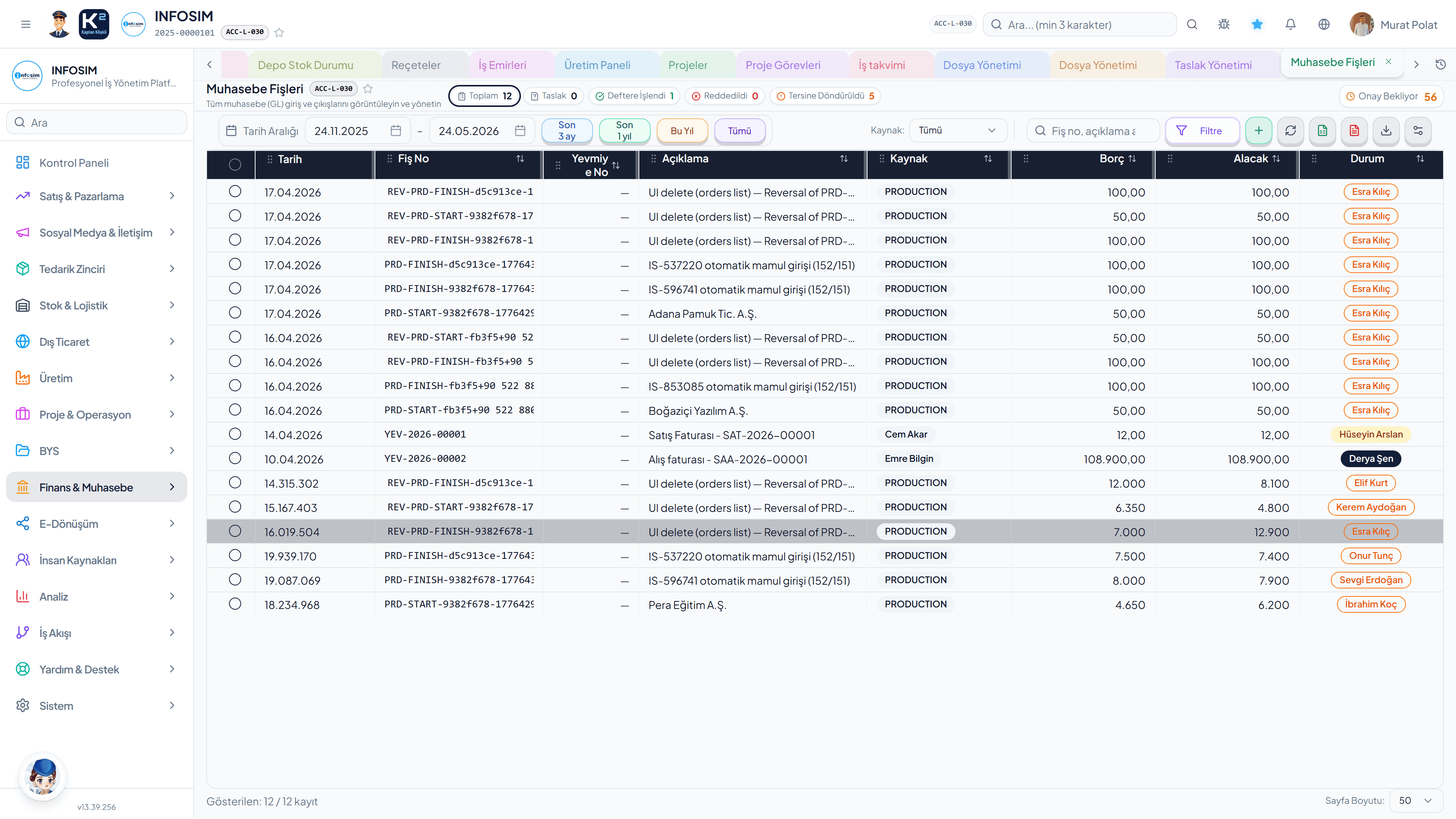Click the header search magnifier icon
1456x819 pixels.
point(1192,24)
